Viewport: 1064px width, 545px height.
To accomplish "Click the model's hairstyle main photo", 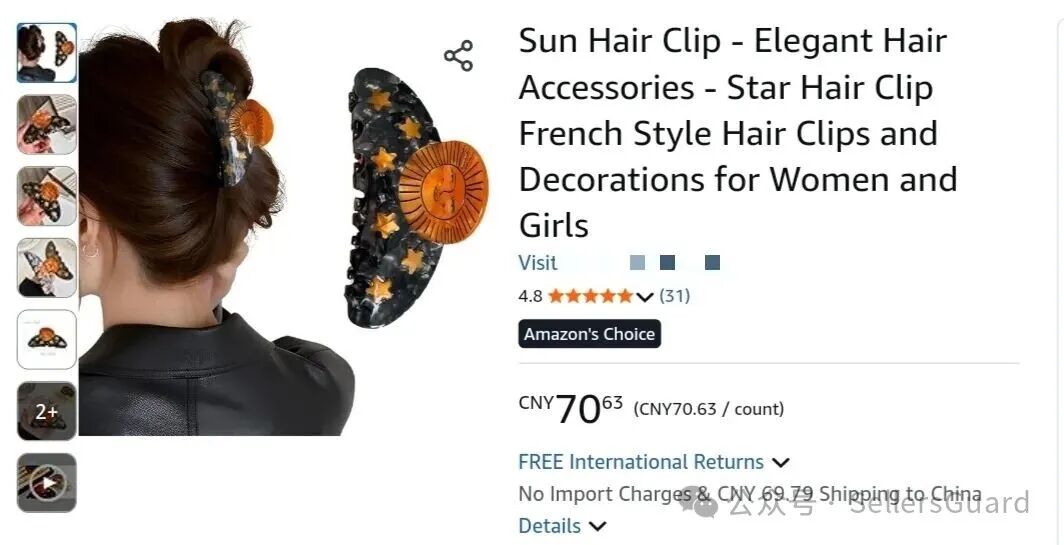I will point(216,227).
